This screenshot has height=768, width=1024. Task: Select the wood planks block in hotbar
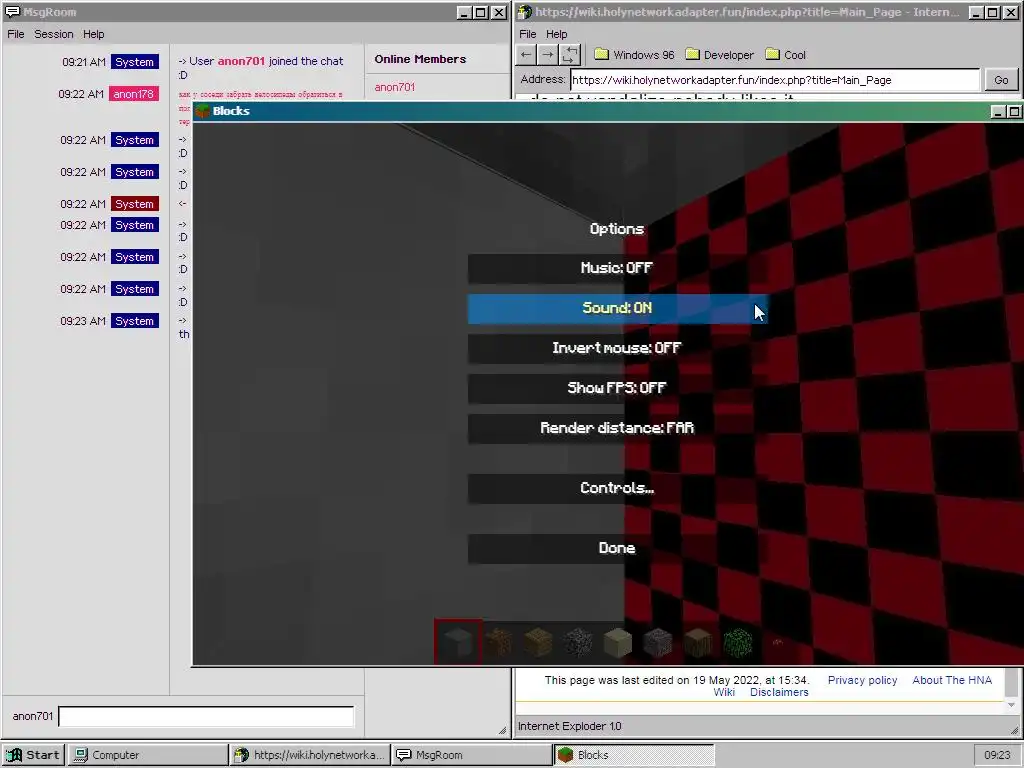coord(538,642)
